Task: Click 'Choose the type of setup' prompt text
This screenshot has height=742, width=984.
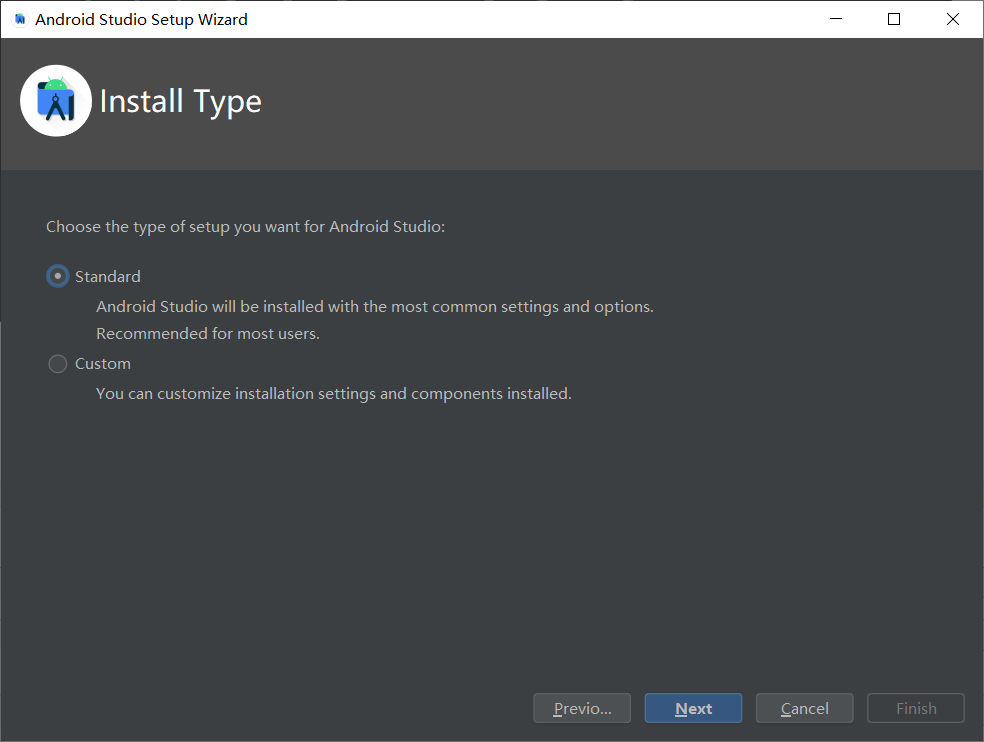Action: (x=245, y=227)
